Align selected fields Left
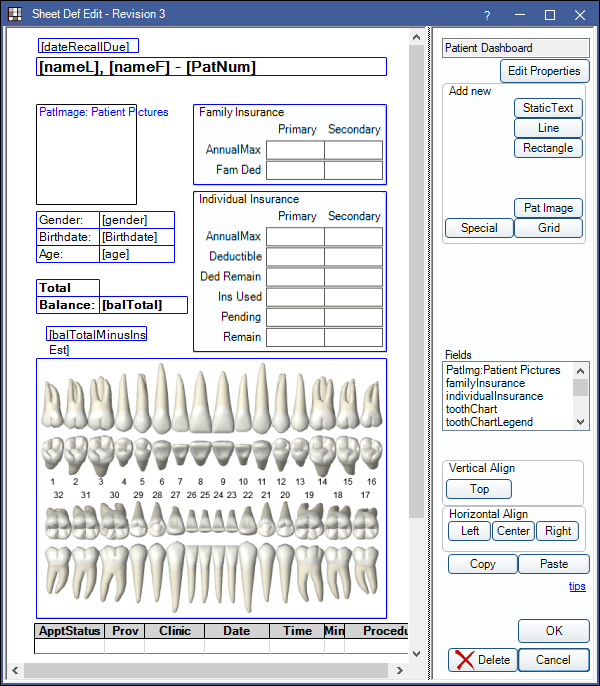 pos(469,531)
